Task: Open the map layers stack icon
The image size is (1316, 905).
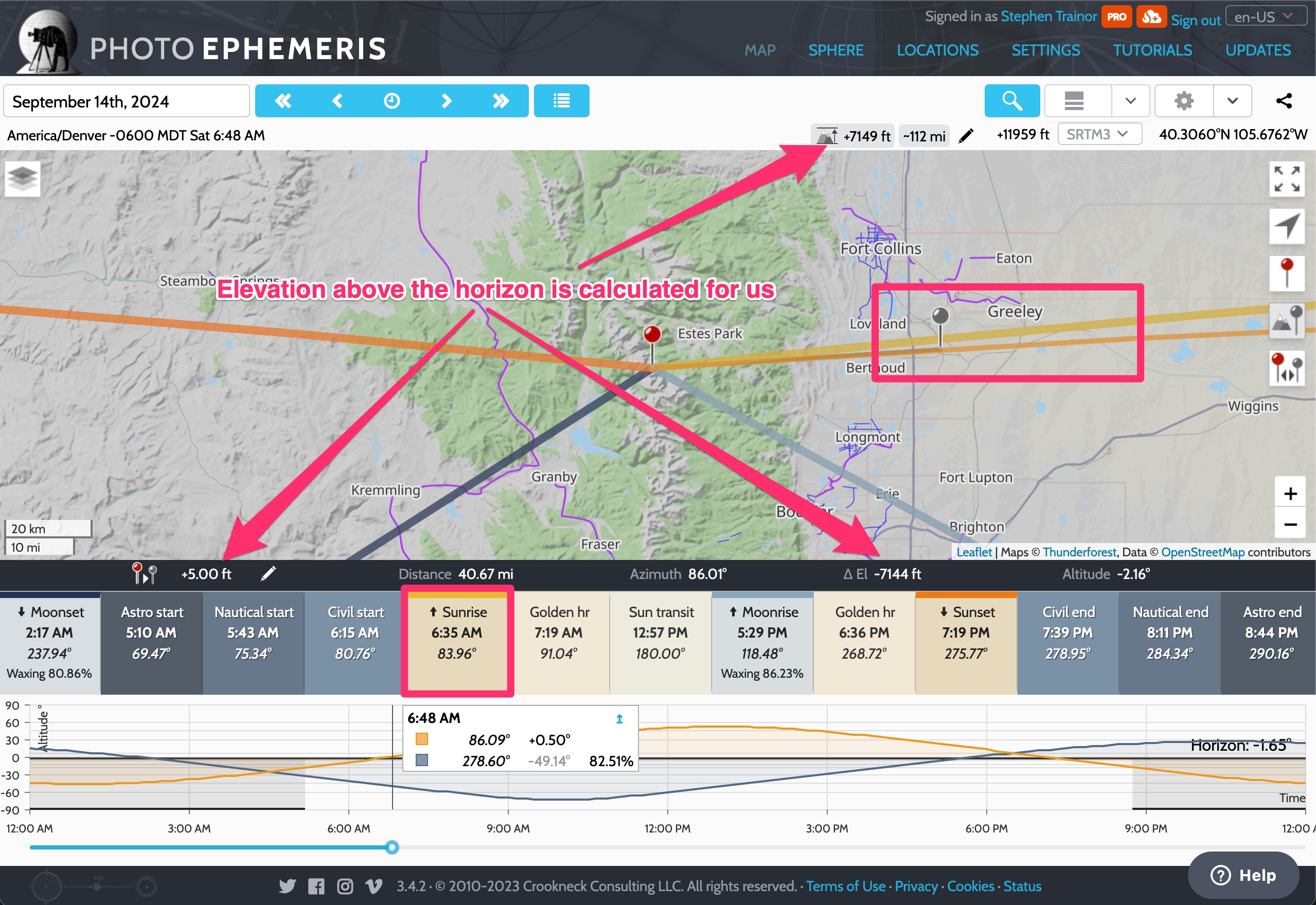Action: point(22,178)
